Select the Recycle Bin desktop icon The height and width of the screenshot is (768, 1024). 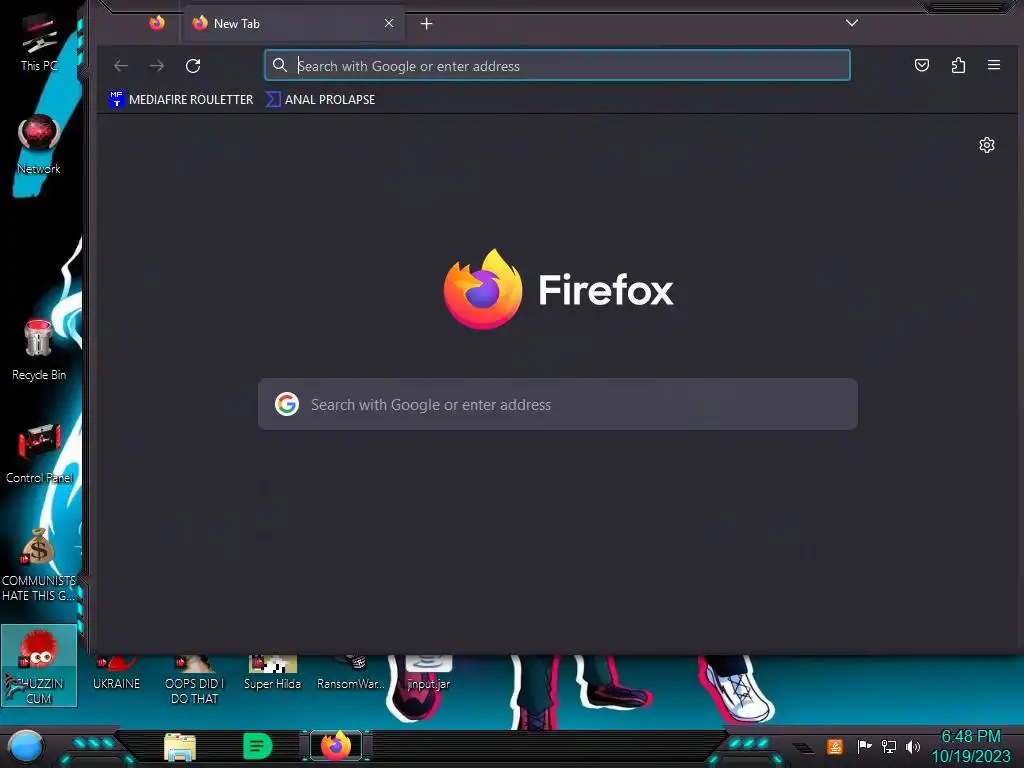(39, 349)
